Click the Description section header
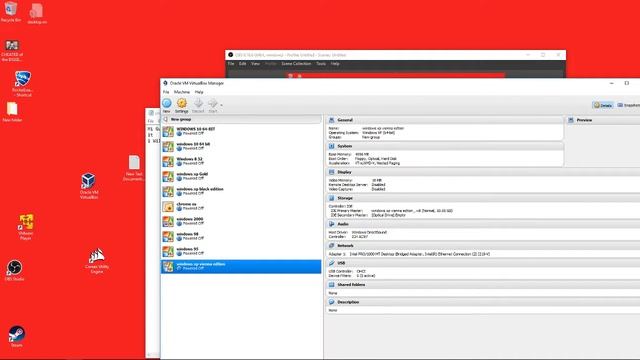 pyautogui.click(x=483, y=302)
